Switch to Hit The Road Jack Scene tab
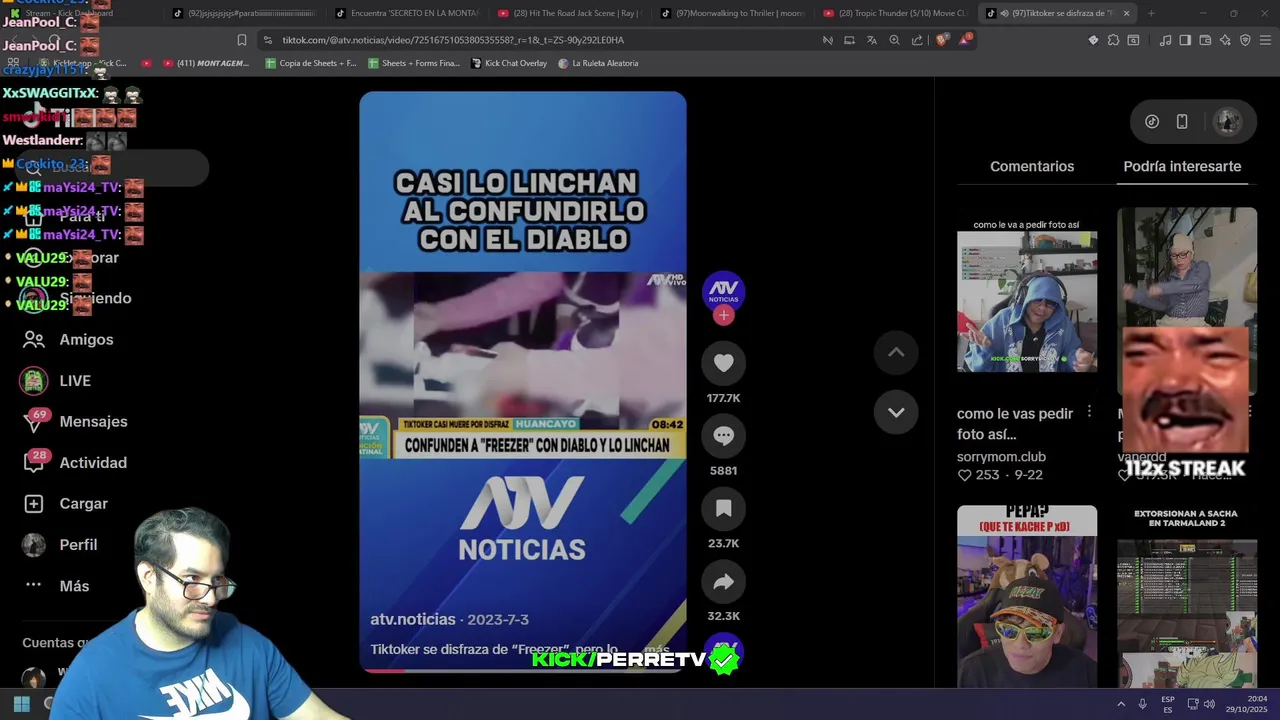Screen dimensions: 1280x720 tap(571, 13)
